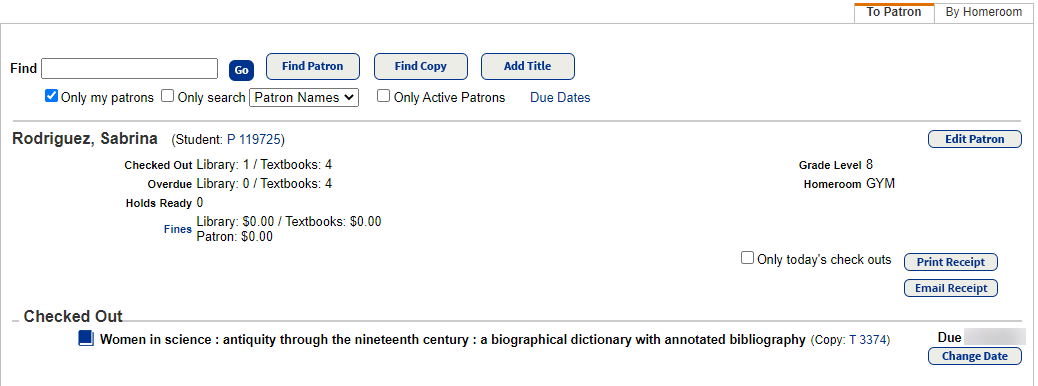The height and width of the screenshot is (386, 1038).
Task: Click the Print Receipt button
Action: coord(951,262)
